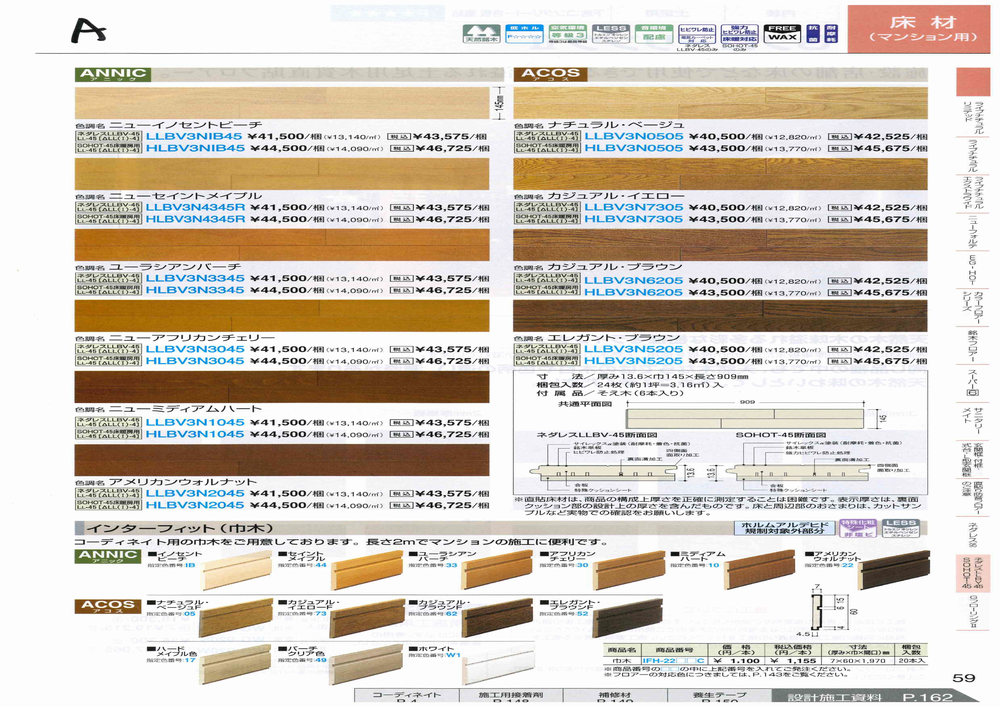Select the highlighted SOHOT-45 side index tab

click(971, 573)
